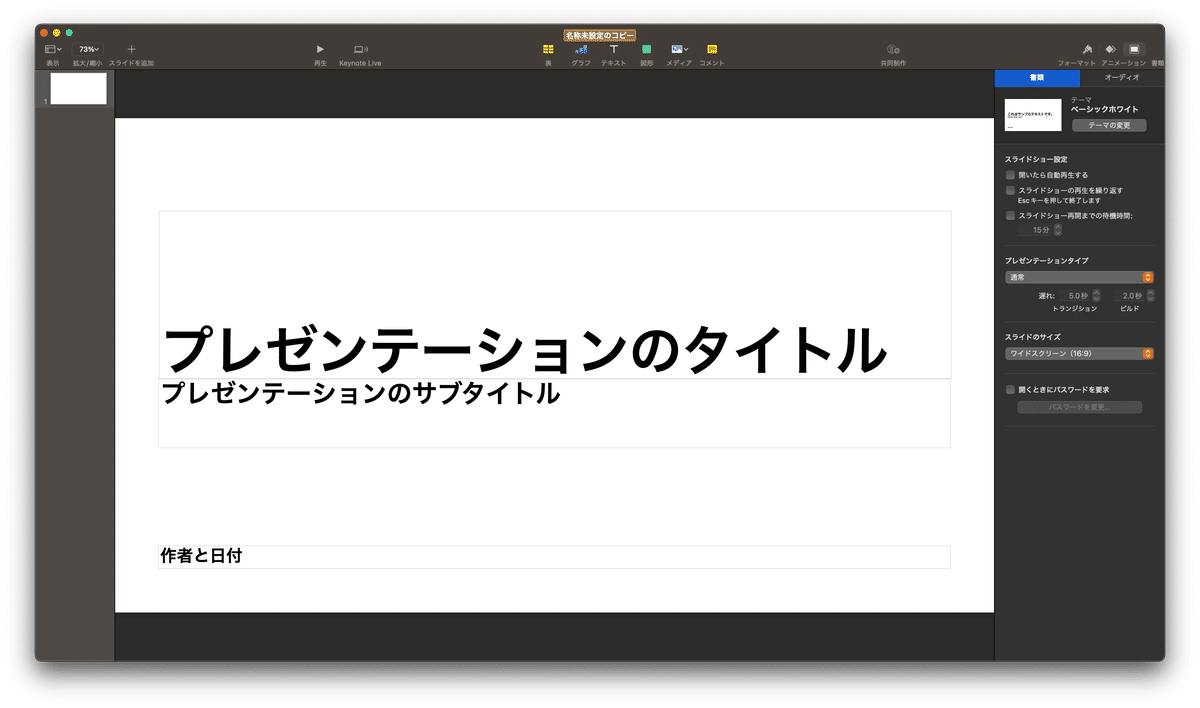Enable スライドショー再開までの待機時間 checkbox
This screenshot has width=1200, height=708.
point(1010,215)
